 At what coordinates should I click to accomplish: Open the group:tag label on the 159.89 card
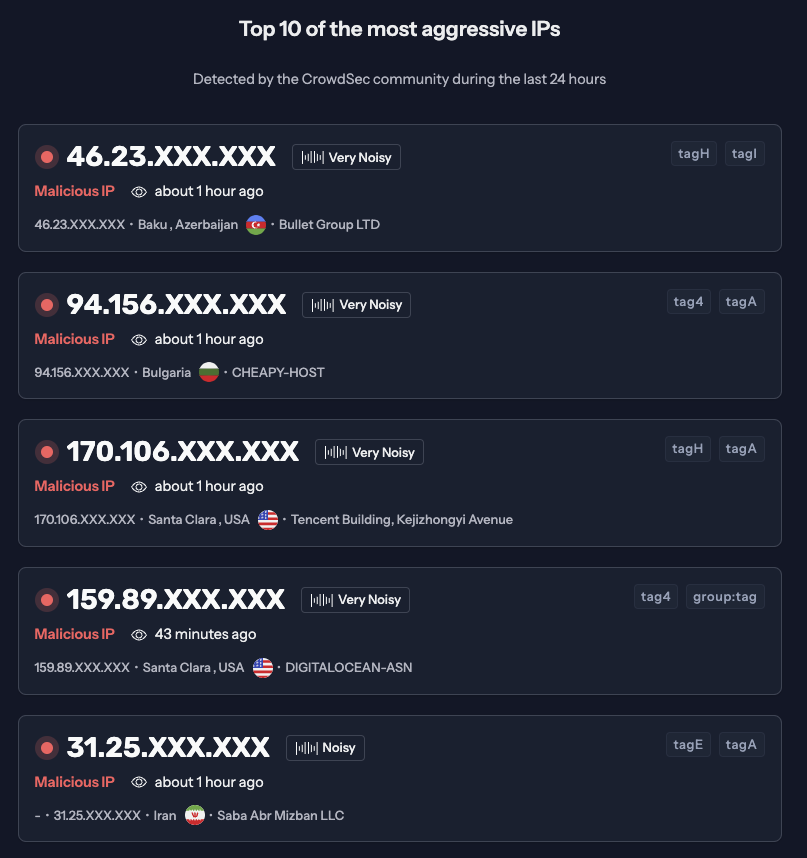725,596
